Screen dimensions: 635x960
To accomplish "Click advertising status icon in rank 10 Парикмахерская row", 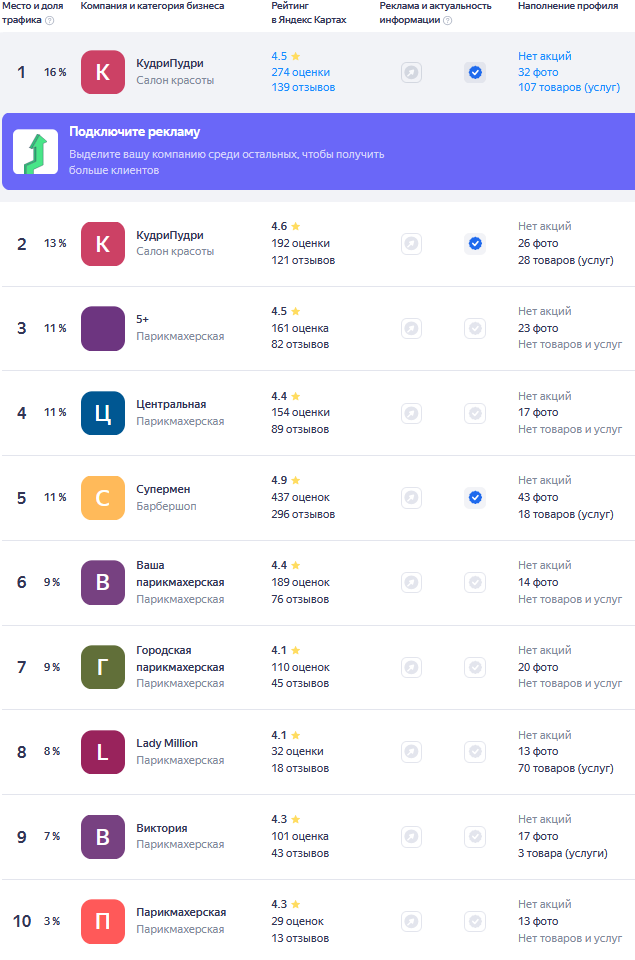I will click(411, 921).
